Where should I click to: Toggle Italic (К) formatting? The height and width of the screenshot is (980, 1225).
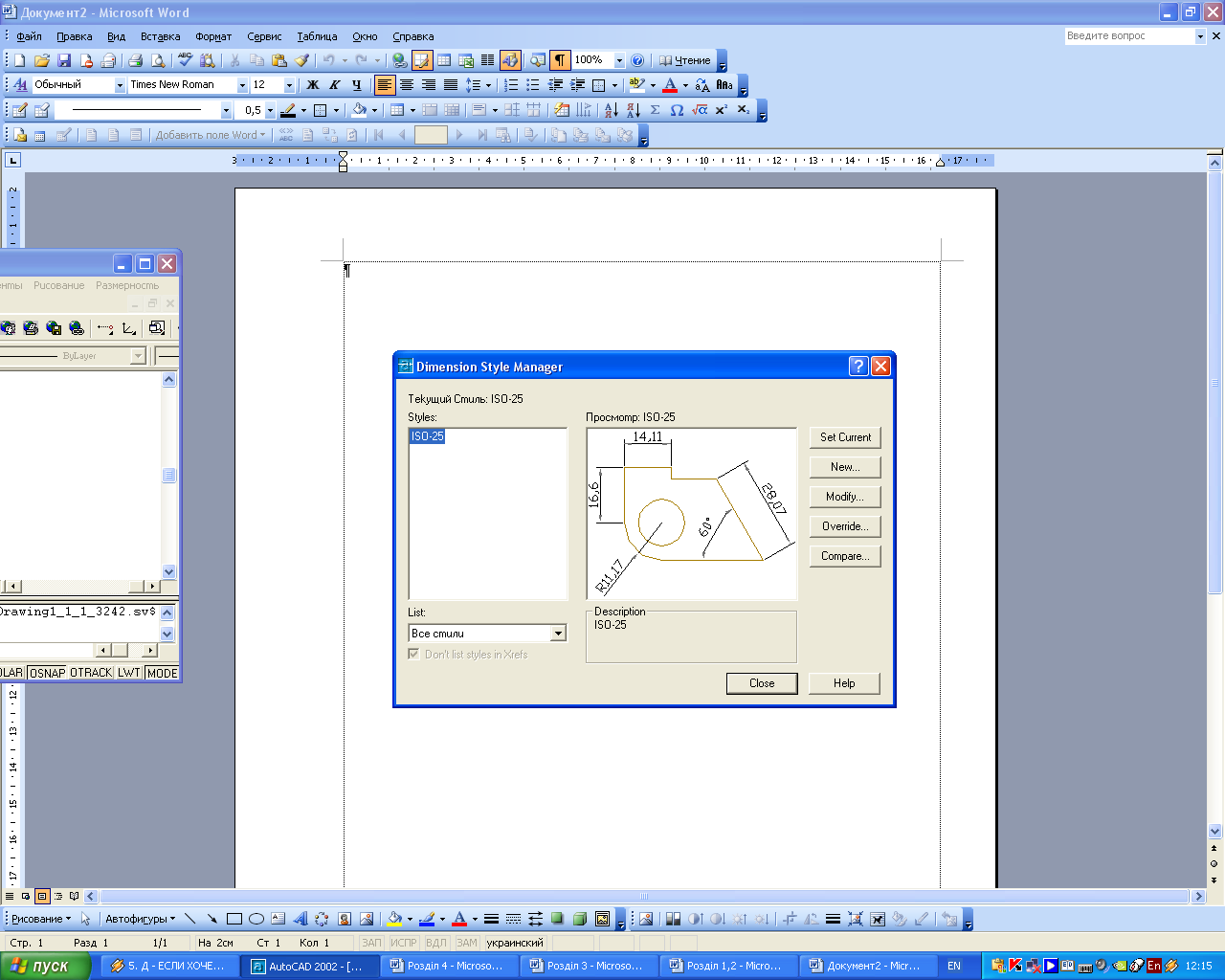335,85
